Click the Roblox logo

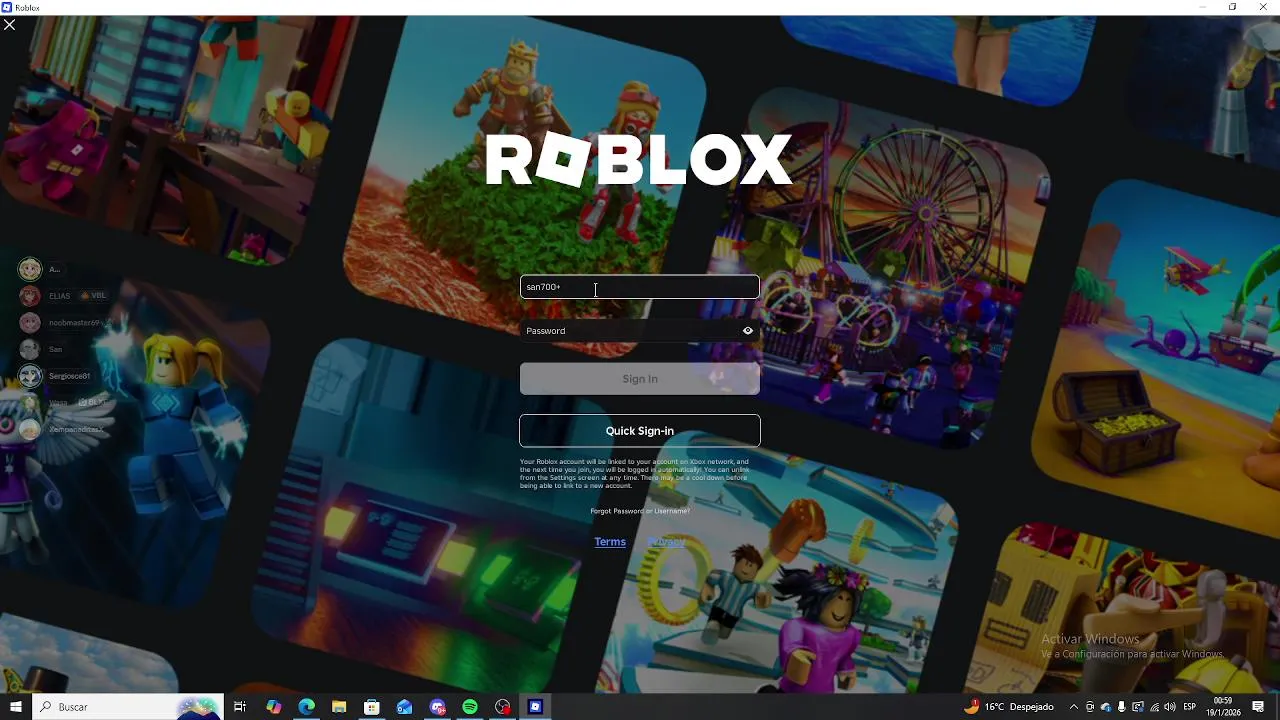tap(639, 159)
